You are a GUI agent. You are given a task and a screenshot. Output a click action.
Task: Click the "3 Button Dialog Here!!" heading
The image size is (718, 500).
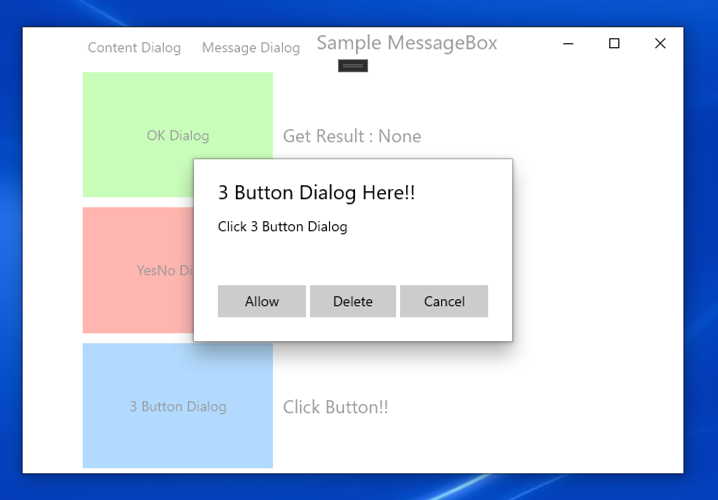click(x=316, y=192)
